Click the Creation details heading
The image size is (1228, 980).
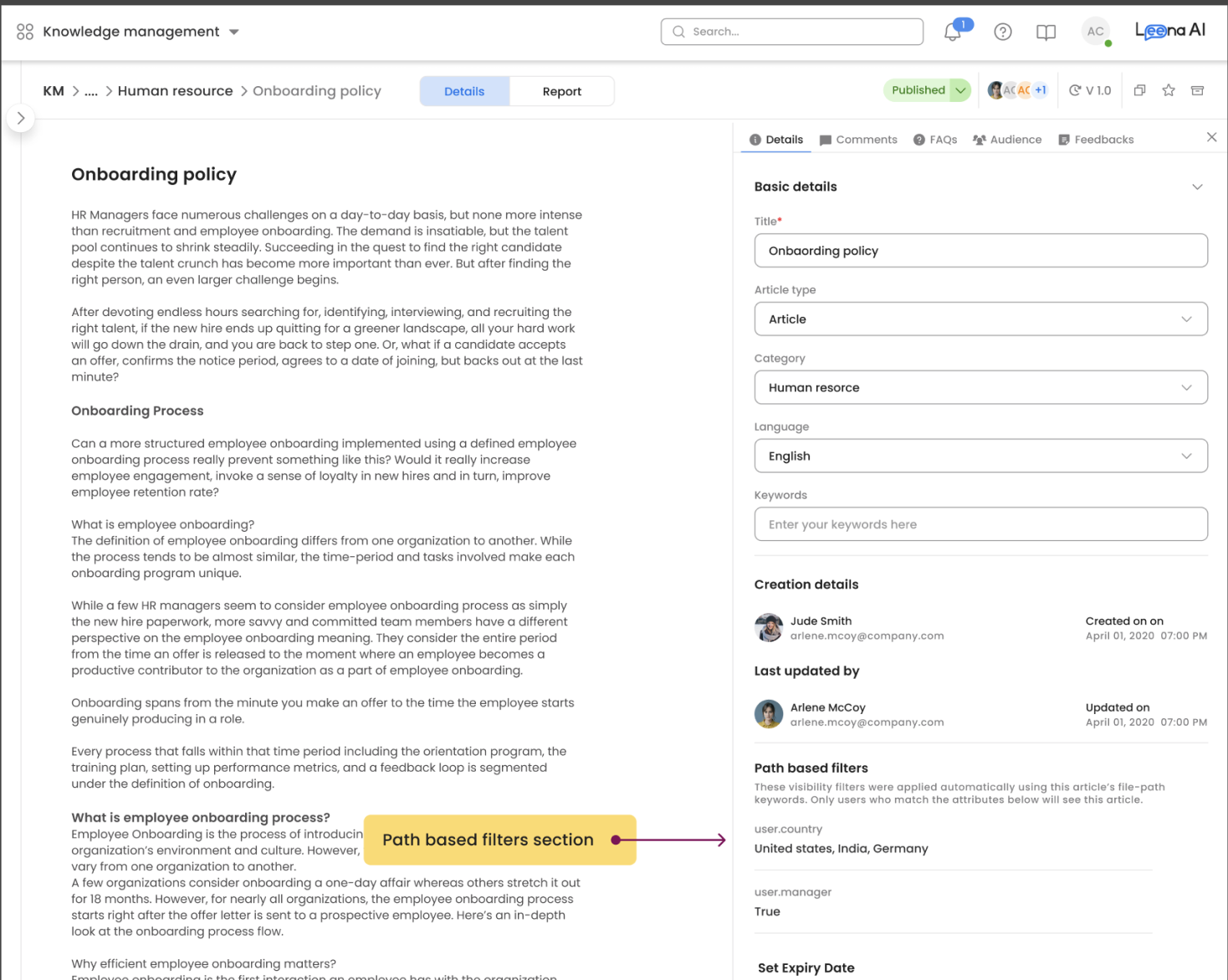click(x=806, y=584)
